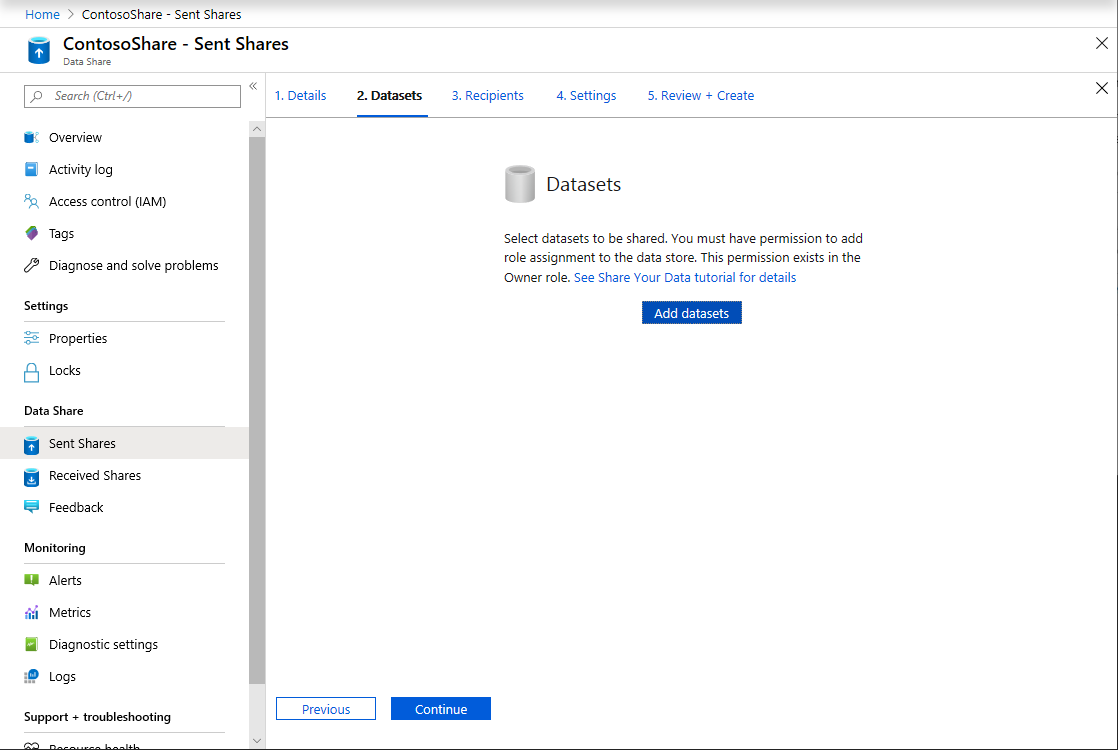Click the Add datasets button
1118x750 pixels.
pos(691,312)
